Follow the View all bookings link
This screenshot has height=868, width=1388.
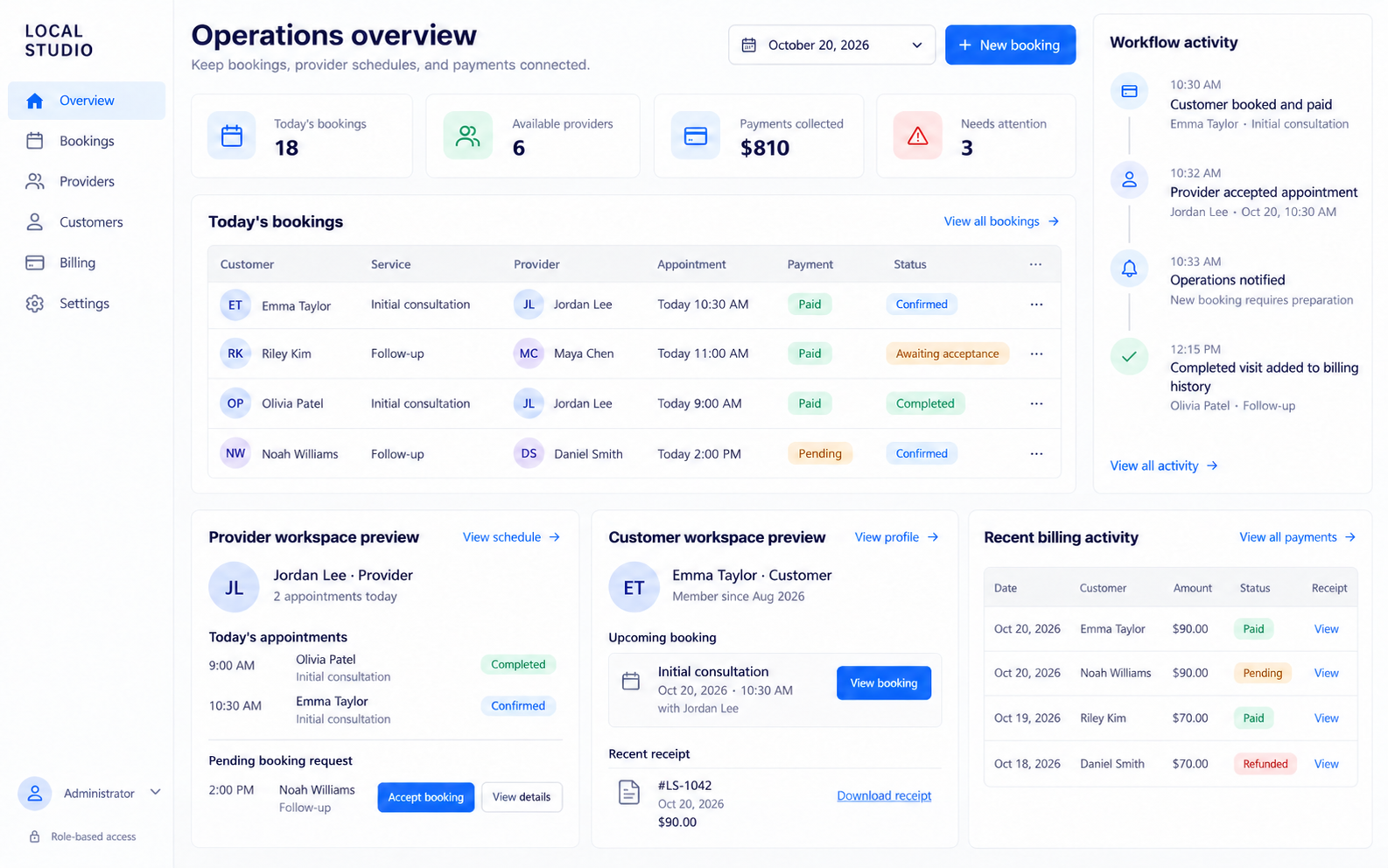tap(1001, 221)
